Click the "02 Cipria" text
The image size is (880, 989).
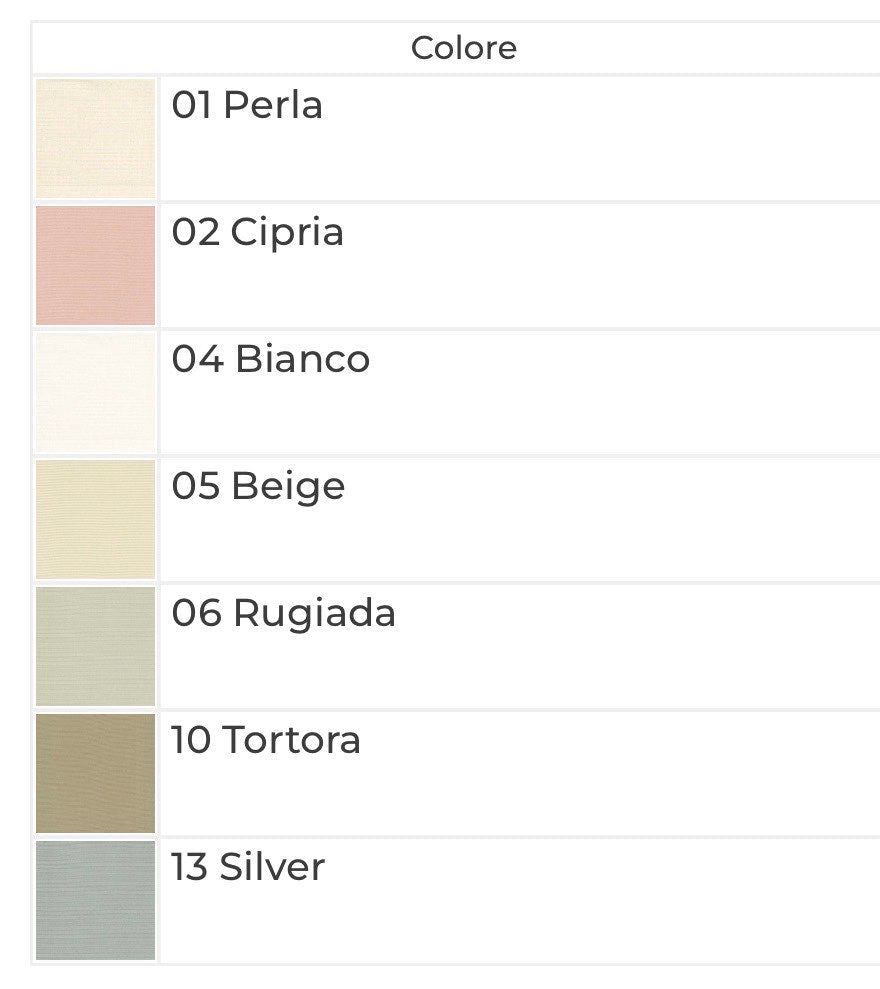tap(258, 232)
